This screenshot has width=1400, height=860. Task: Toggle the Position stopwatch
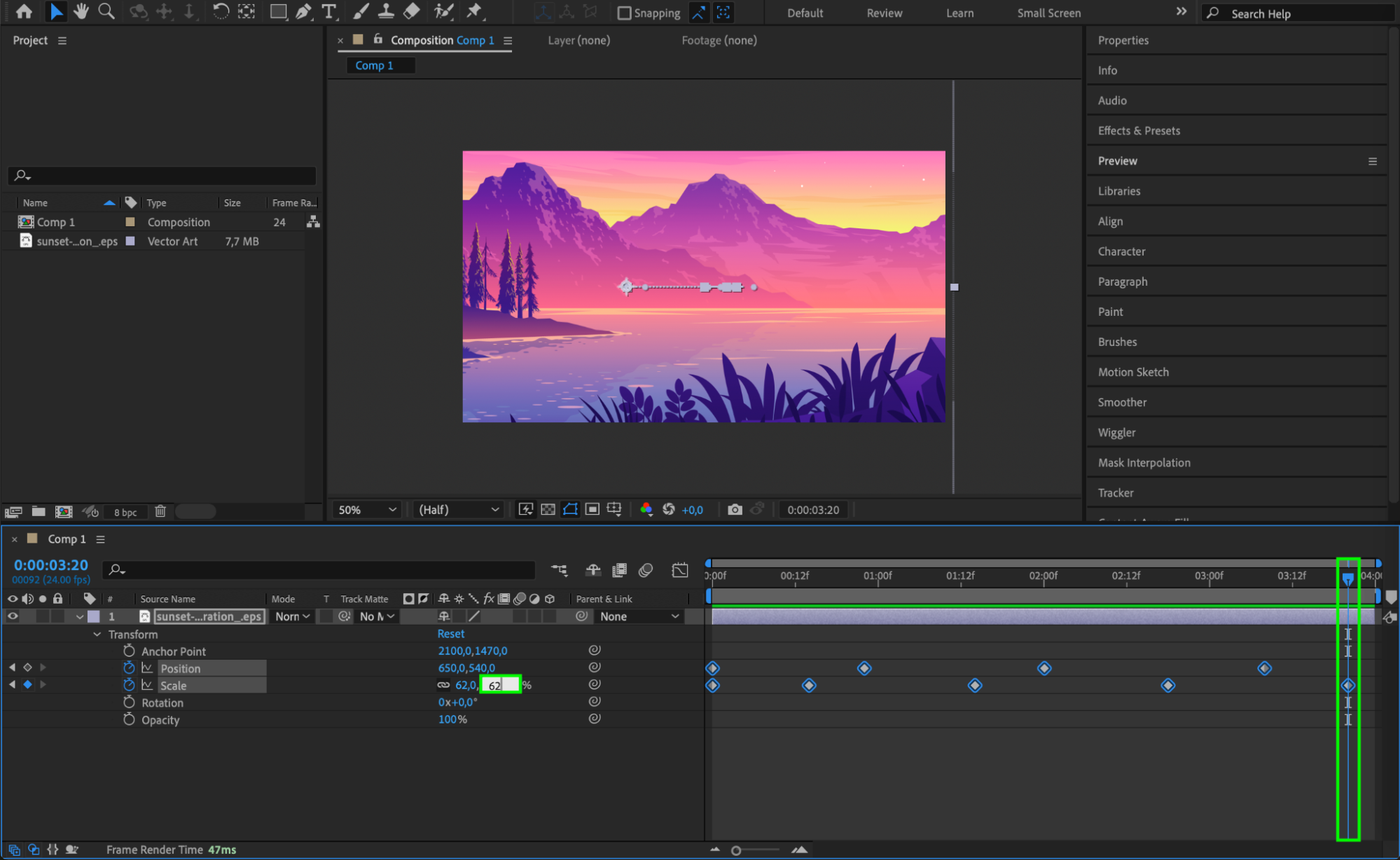(x=129, y=668)
